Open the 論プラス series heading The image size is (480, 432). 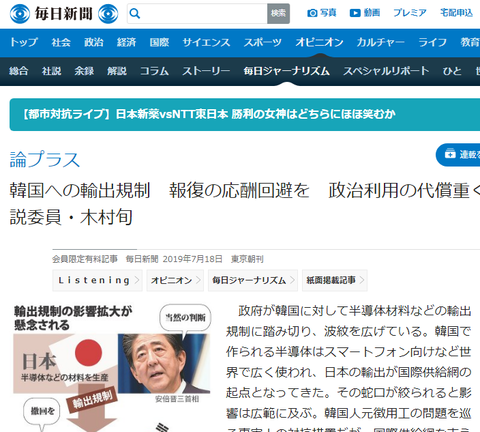point(45,159)
